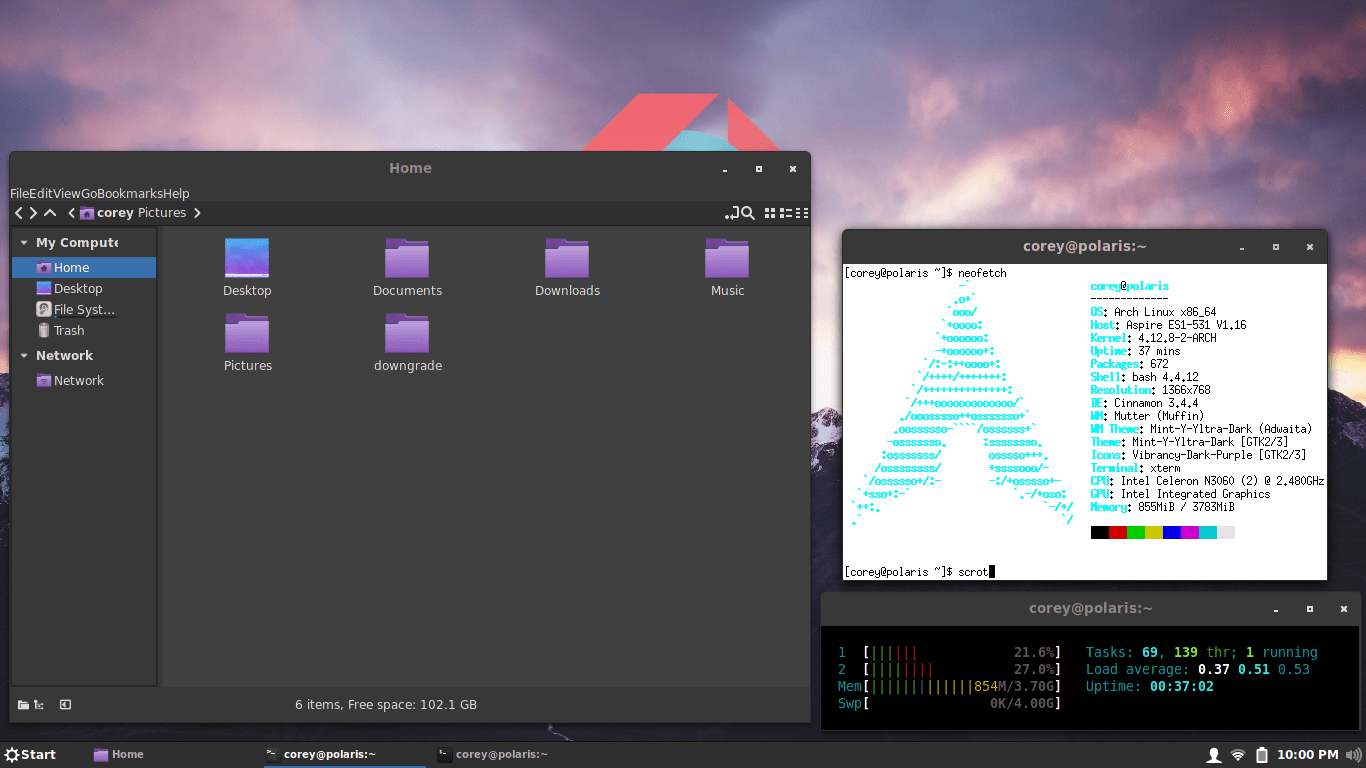Click the neofetch terminal title bar

coord(1084,247)
